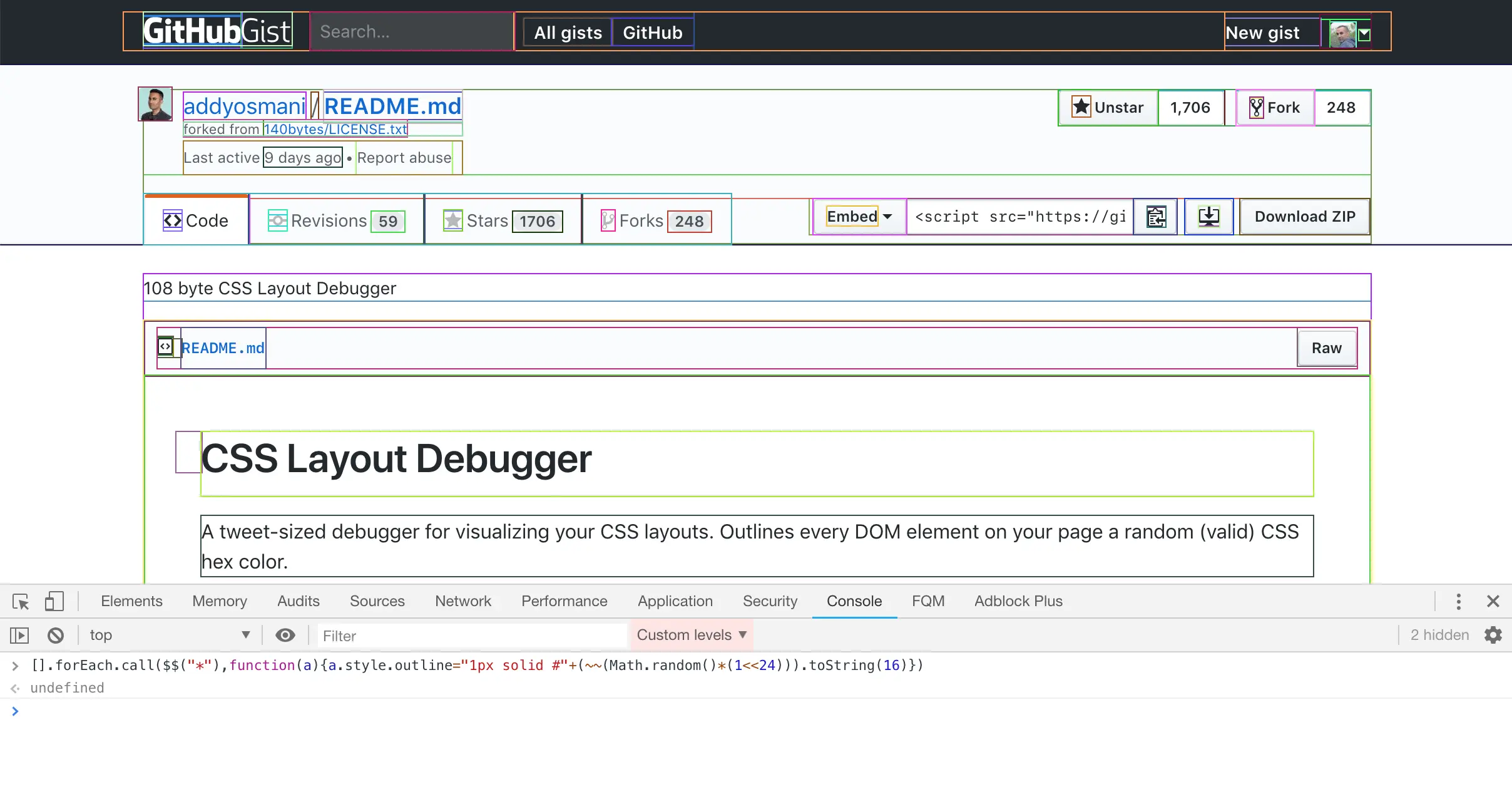Toggle the console sidebar panel
Image resolution: width=1512 pixels, height=804 pixels.
pyautogui.click(x=19, y=636)
